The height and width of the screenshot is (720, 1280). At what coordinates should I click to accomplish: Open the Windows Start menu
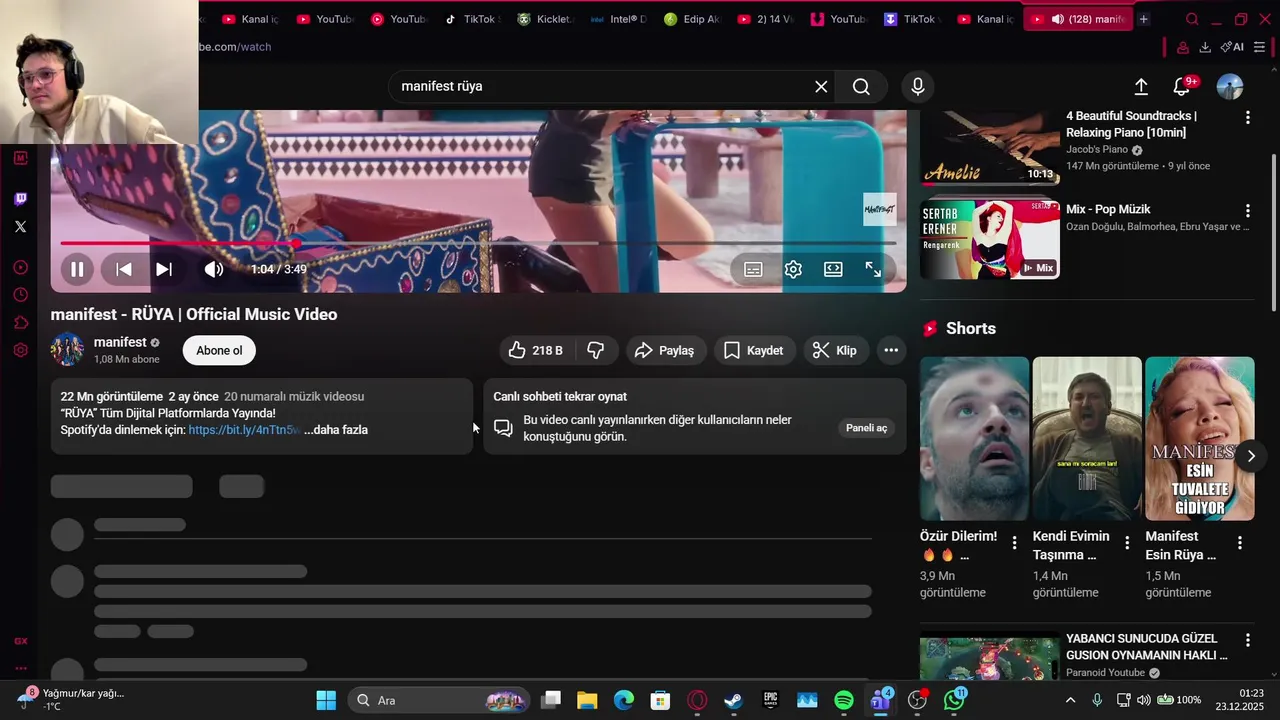326,700
